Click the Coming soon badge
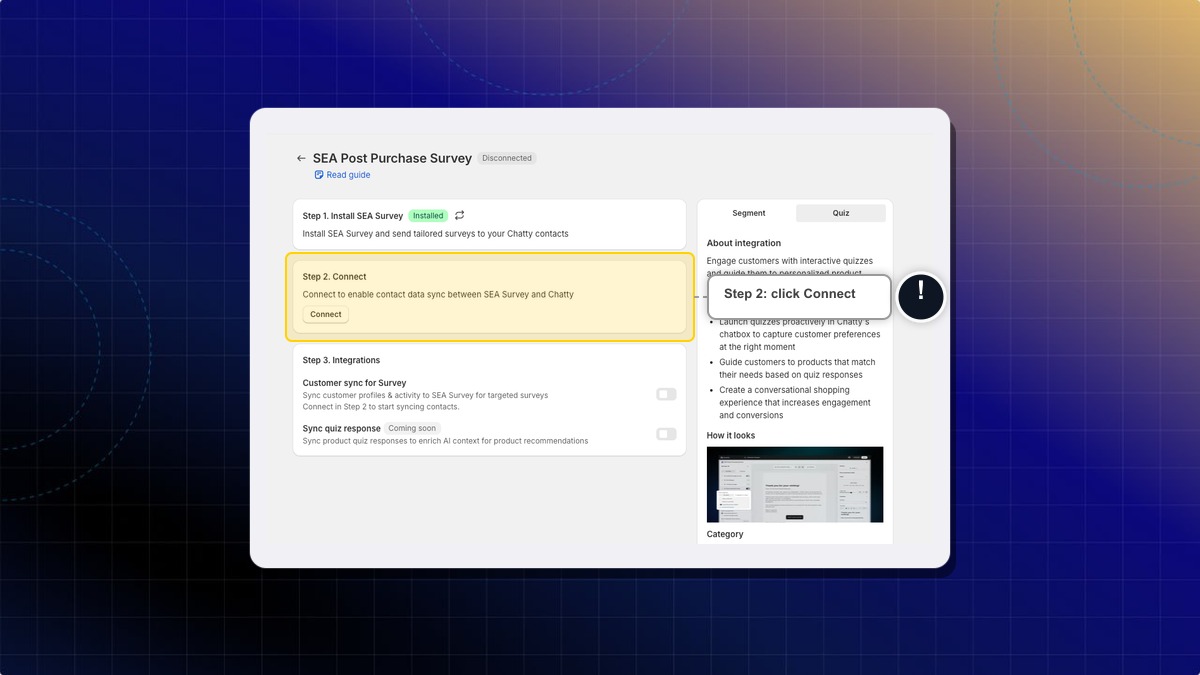This screenshot has width=1200, height=675. tap(412, 428)
